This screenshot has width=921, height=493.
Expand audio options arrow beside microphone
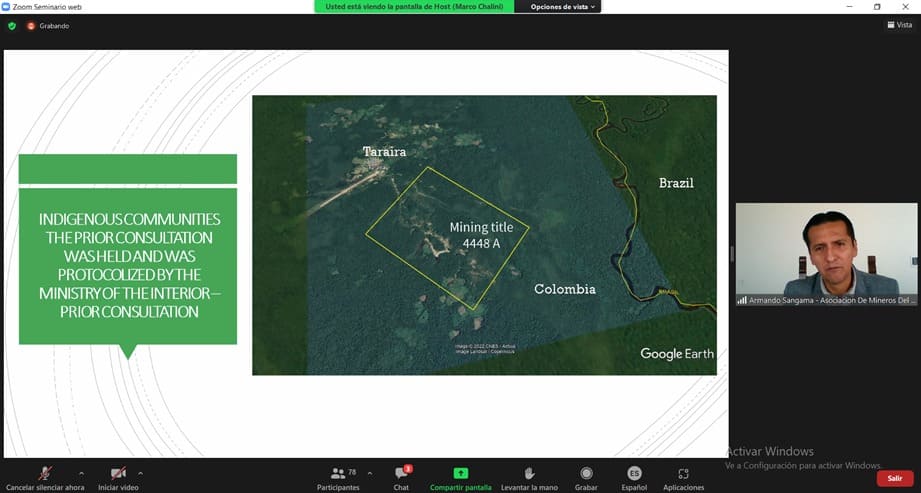(x=81, y=473)
